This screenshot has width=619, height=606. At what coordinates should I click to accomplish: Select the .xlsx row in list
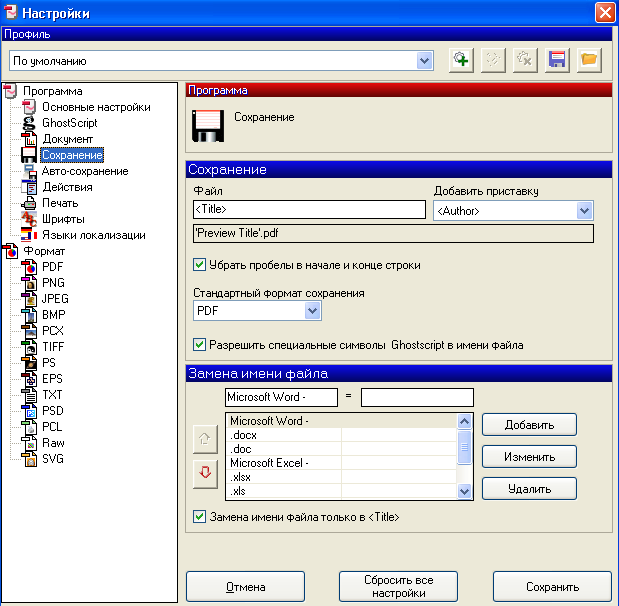coord(342,477)
